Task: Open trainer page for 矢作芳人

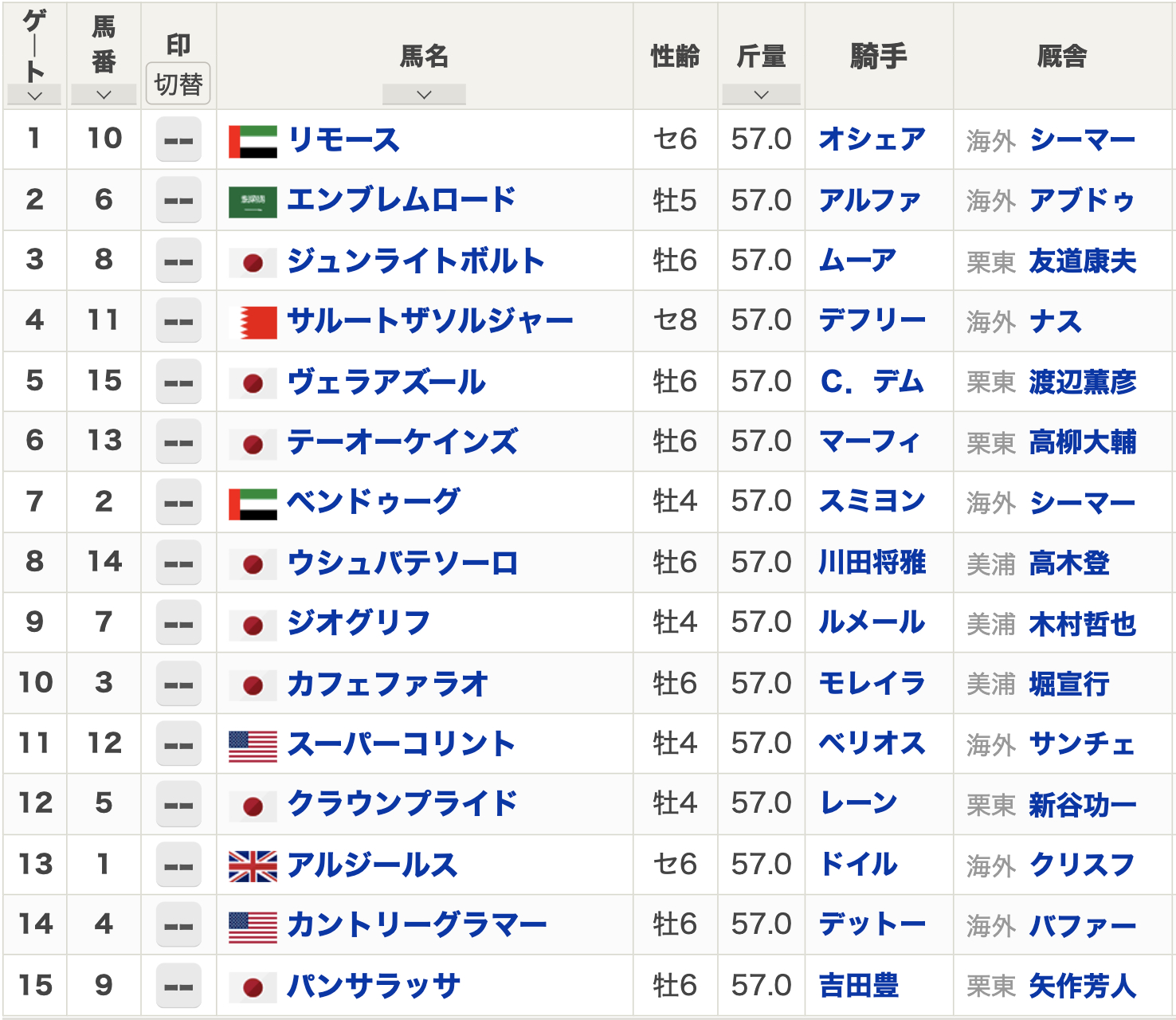Action: [x=1081, y=987]
